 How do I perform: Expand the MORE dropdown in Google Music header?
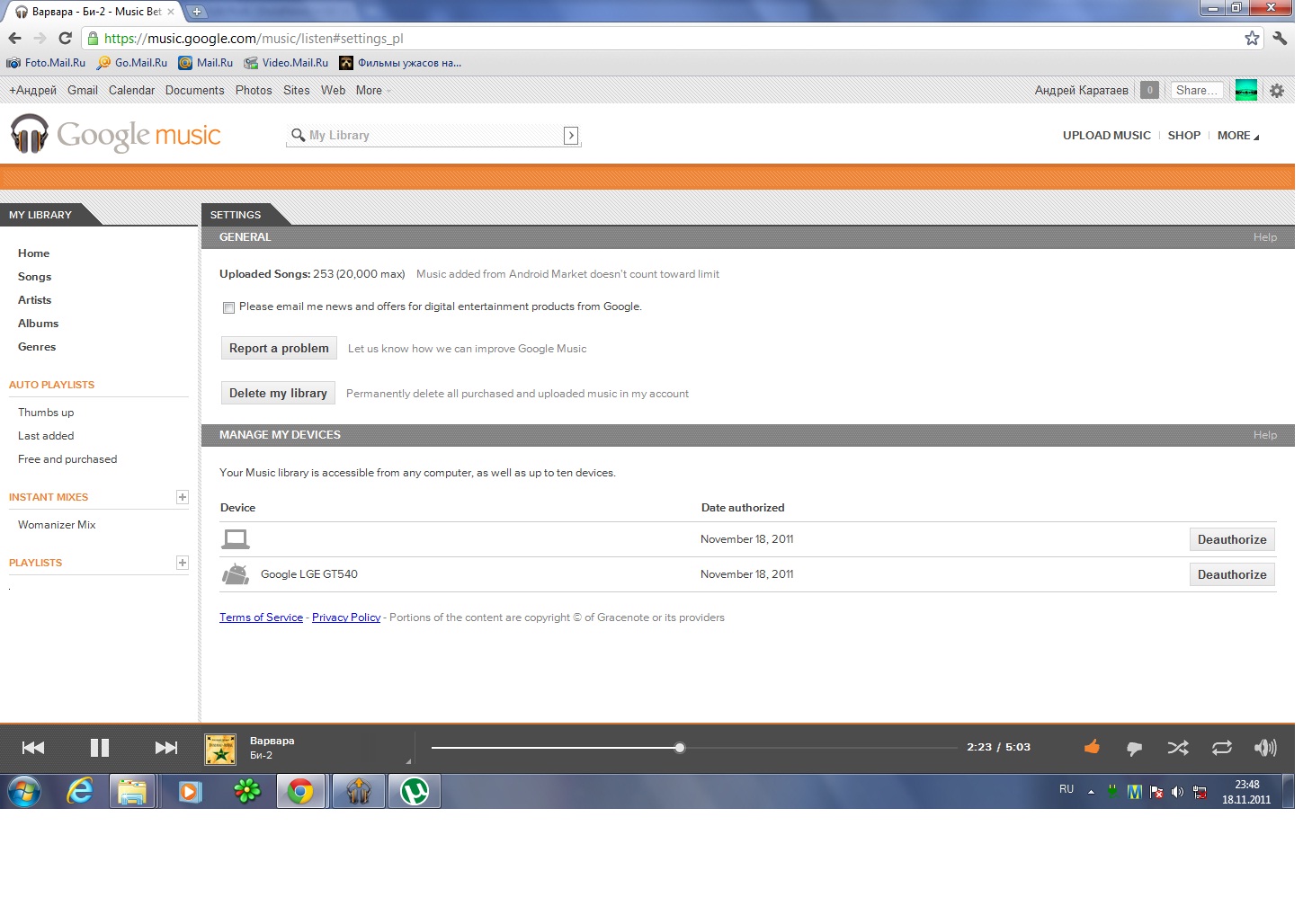[x=1238, y=136]
